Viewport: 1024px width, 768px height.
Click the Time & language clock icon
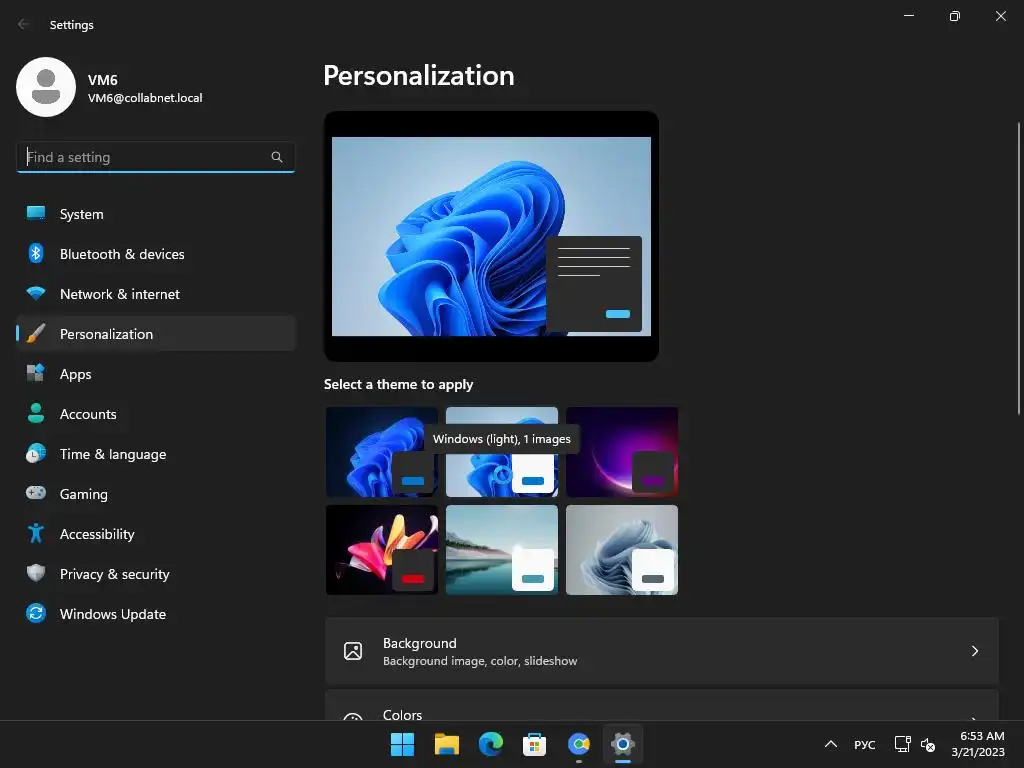pos(36,453)
